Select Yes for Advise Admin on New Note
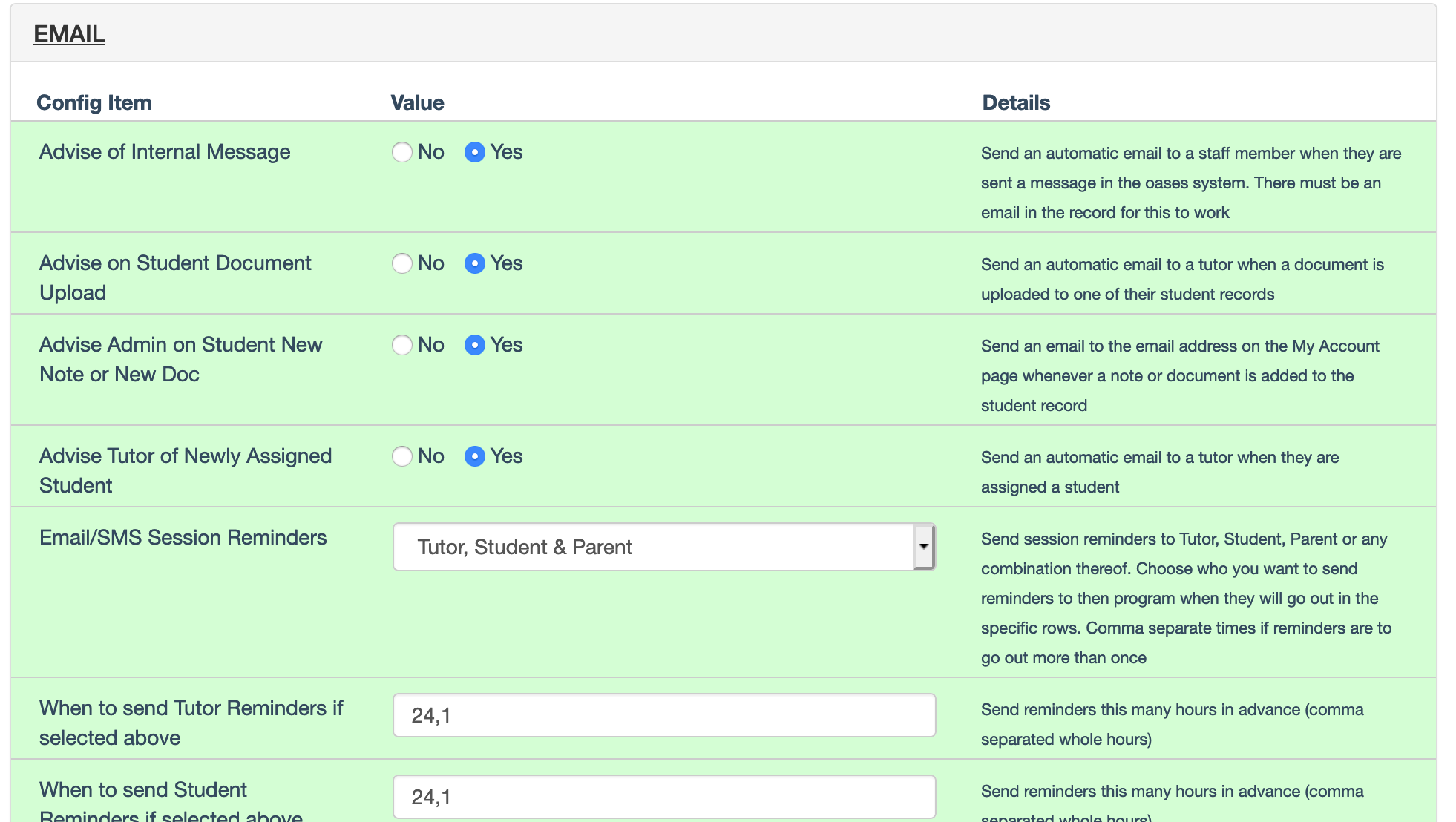1456x822 pixels. (x=475, y=345)
